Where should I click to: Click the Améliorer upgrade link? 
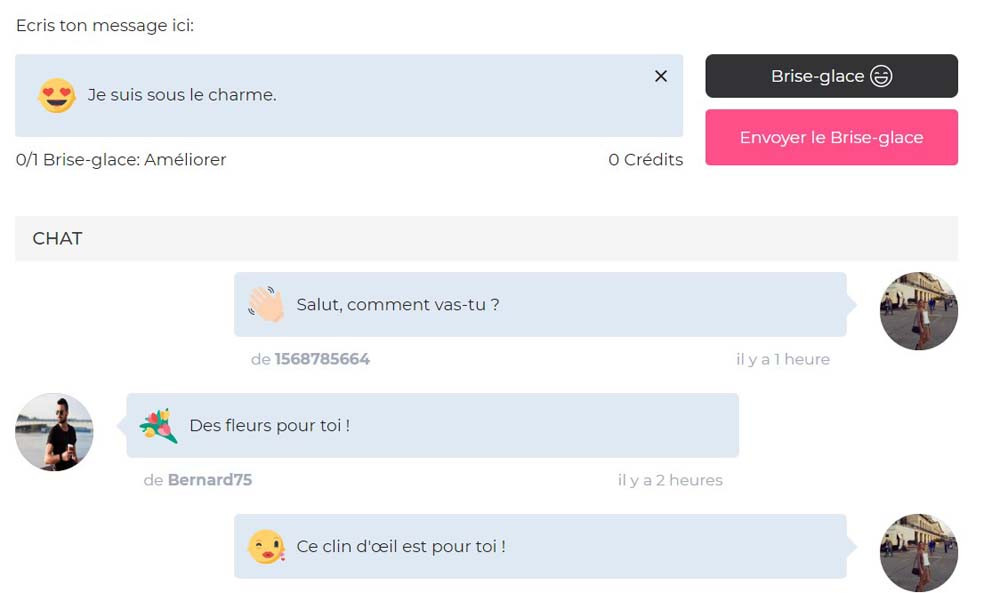point(185,160)
